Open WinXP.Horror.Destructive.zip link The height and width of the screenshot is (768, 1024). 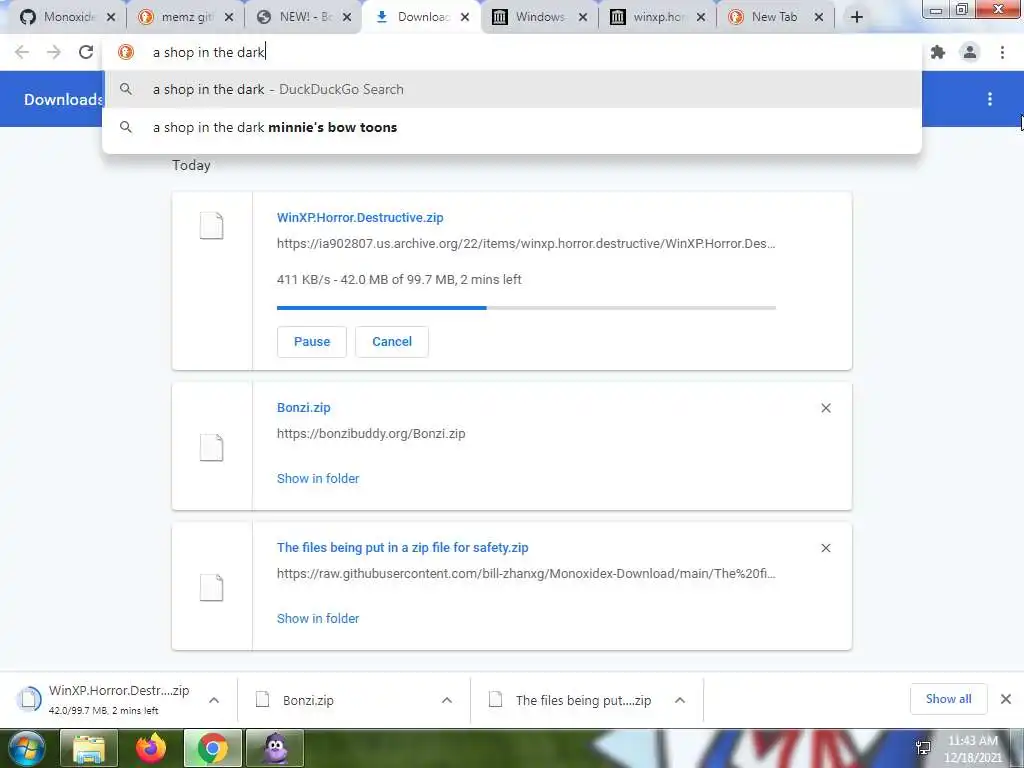(360, 217)
